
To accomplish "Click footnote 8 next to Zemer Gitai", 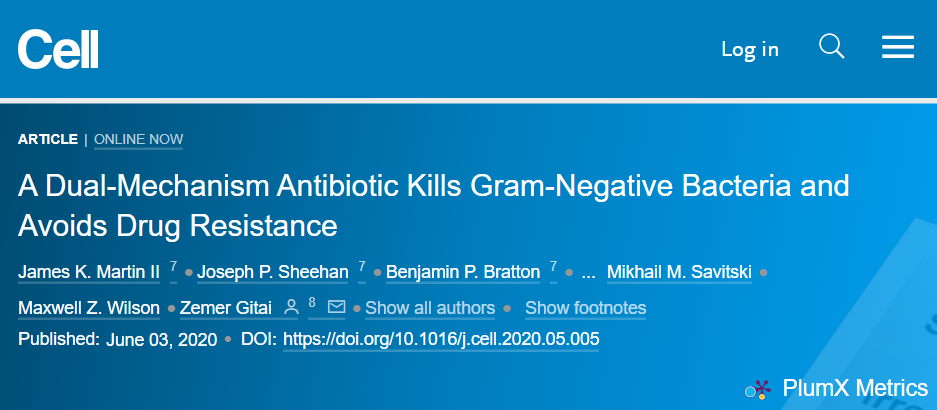I will [312, 302].
